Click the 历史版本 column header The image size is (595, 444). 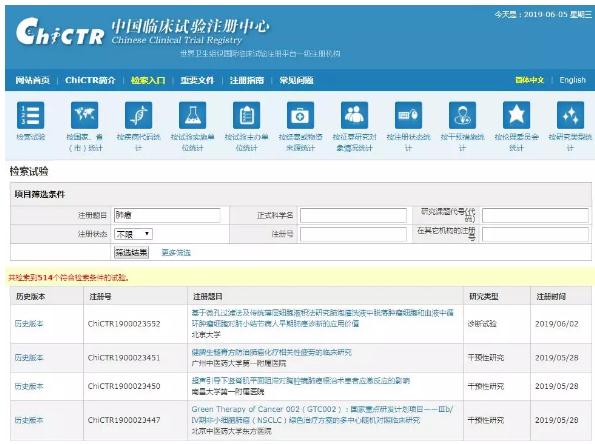pos(31,296)
